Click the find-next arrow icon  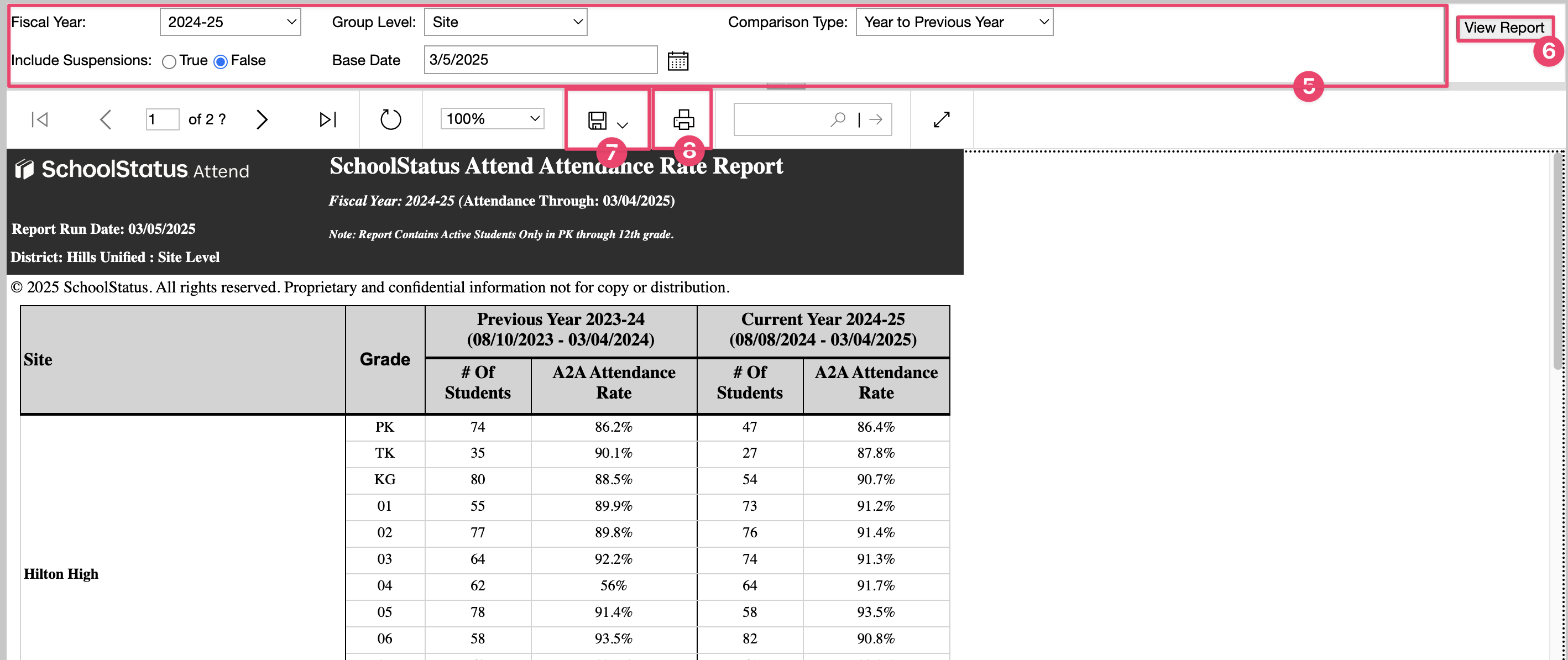(876, 119)
